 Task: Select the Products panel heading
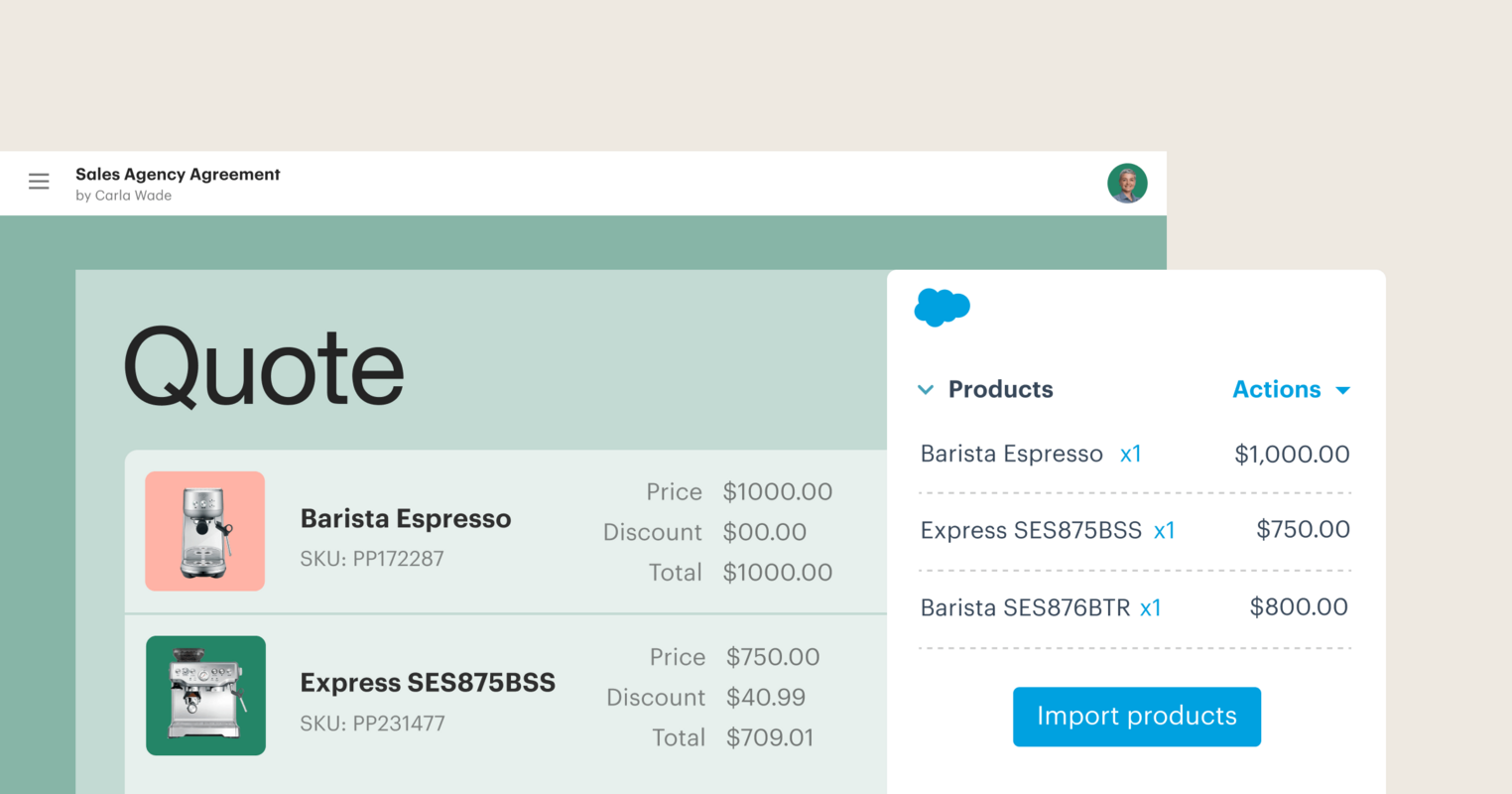click(1000, 389)
